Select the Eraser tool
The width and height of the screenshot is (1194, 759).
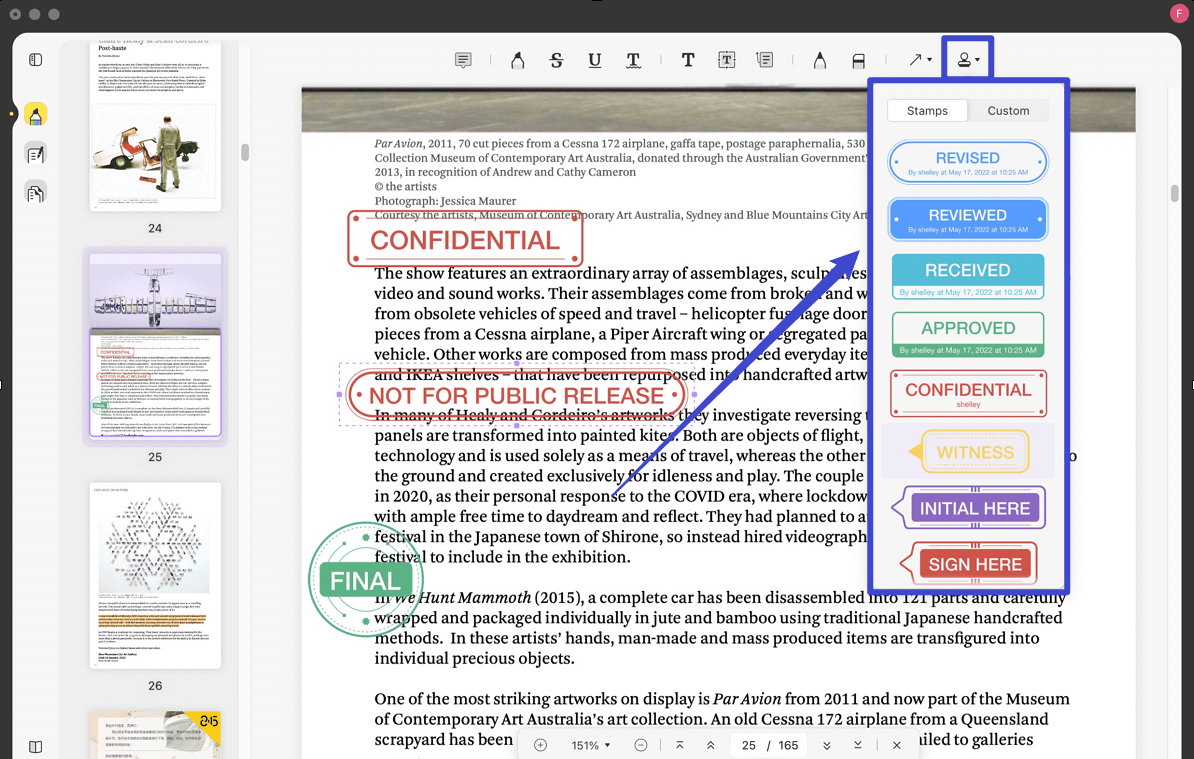858,59
